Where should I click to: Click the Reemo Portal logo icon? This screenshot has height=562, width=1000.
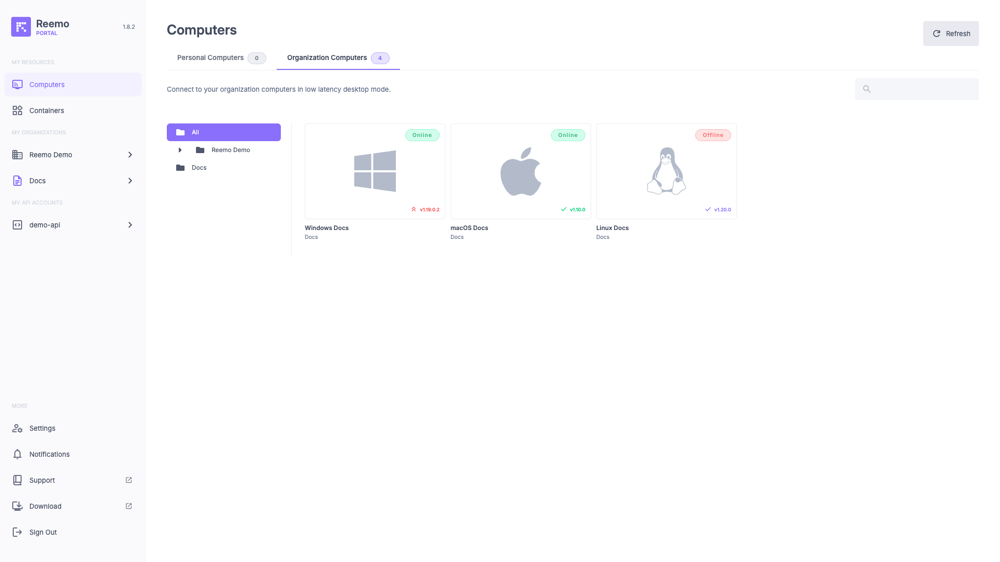coord(21,27)
